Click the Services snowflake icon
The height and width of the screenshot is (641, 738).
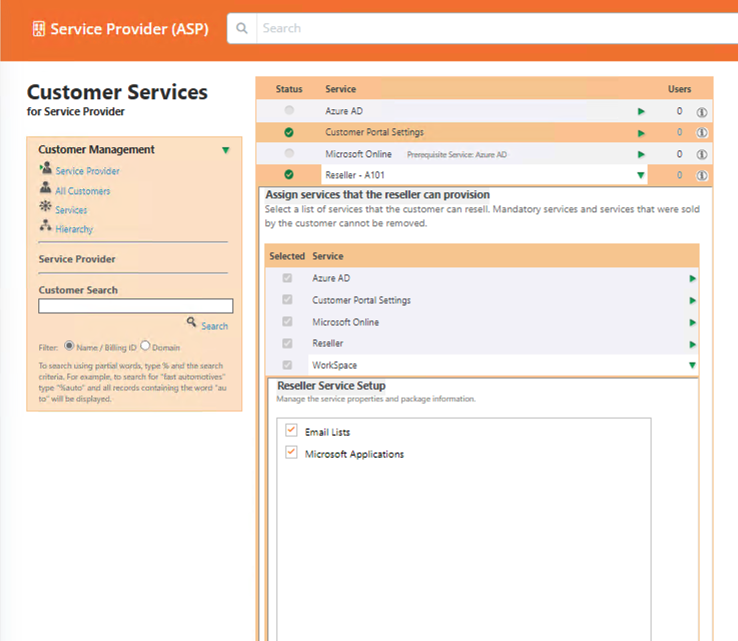[x=45, y=206]
